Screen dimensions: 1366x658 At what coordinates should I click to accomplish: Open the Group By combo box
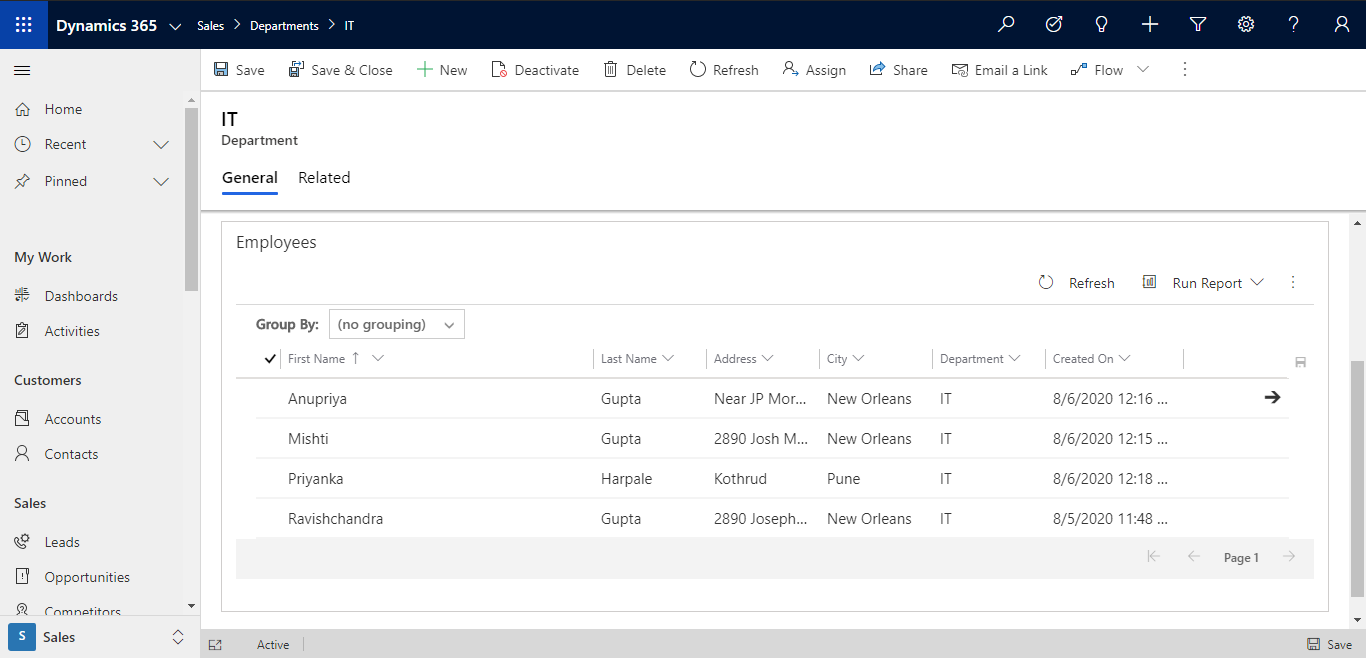(x=396, y=323)
